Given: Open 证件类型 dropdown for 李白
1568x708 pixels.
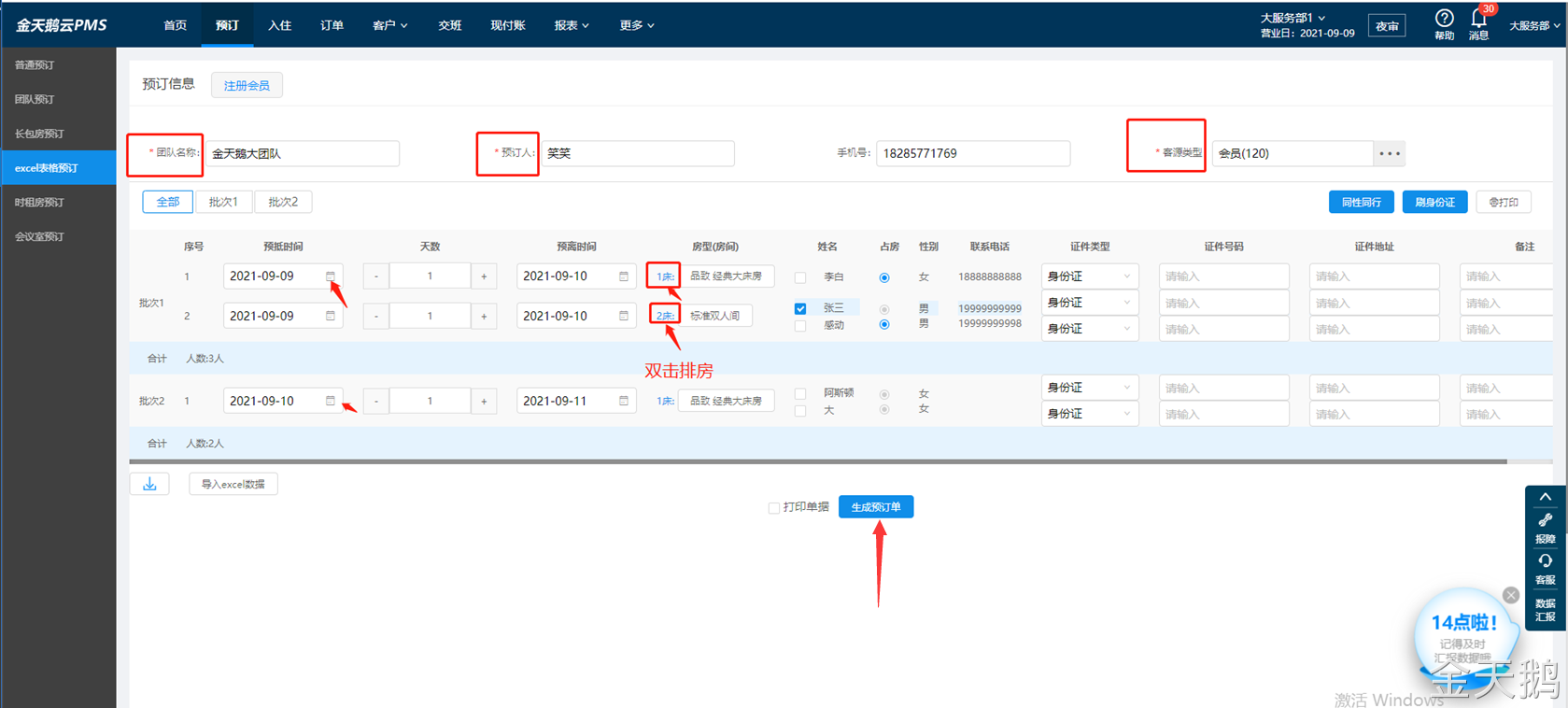Looking at the screenshot, I should coord(1089,276).
